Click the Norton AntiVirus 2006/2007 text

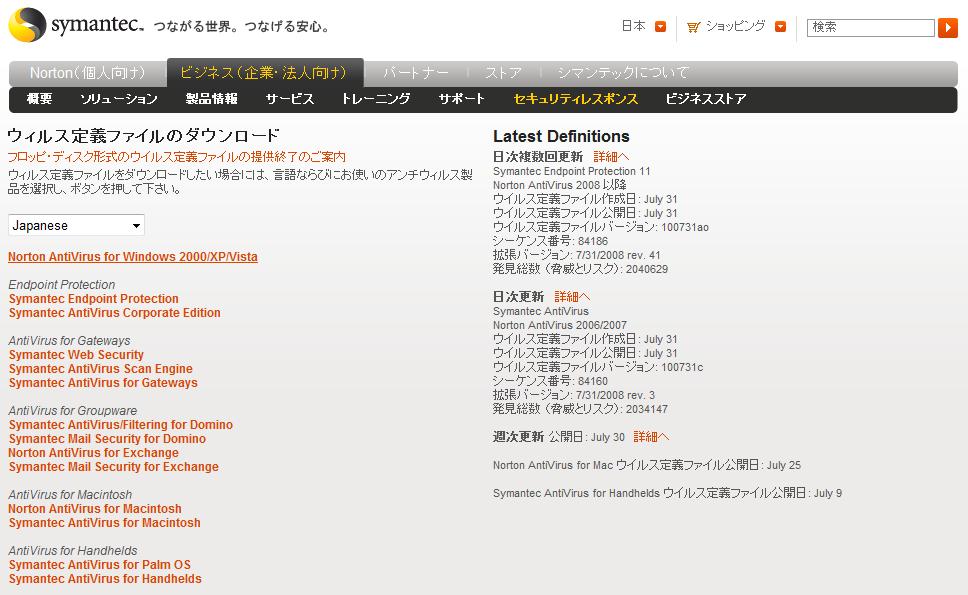pyautogui.click(x=560, y=325)
